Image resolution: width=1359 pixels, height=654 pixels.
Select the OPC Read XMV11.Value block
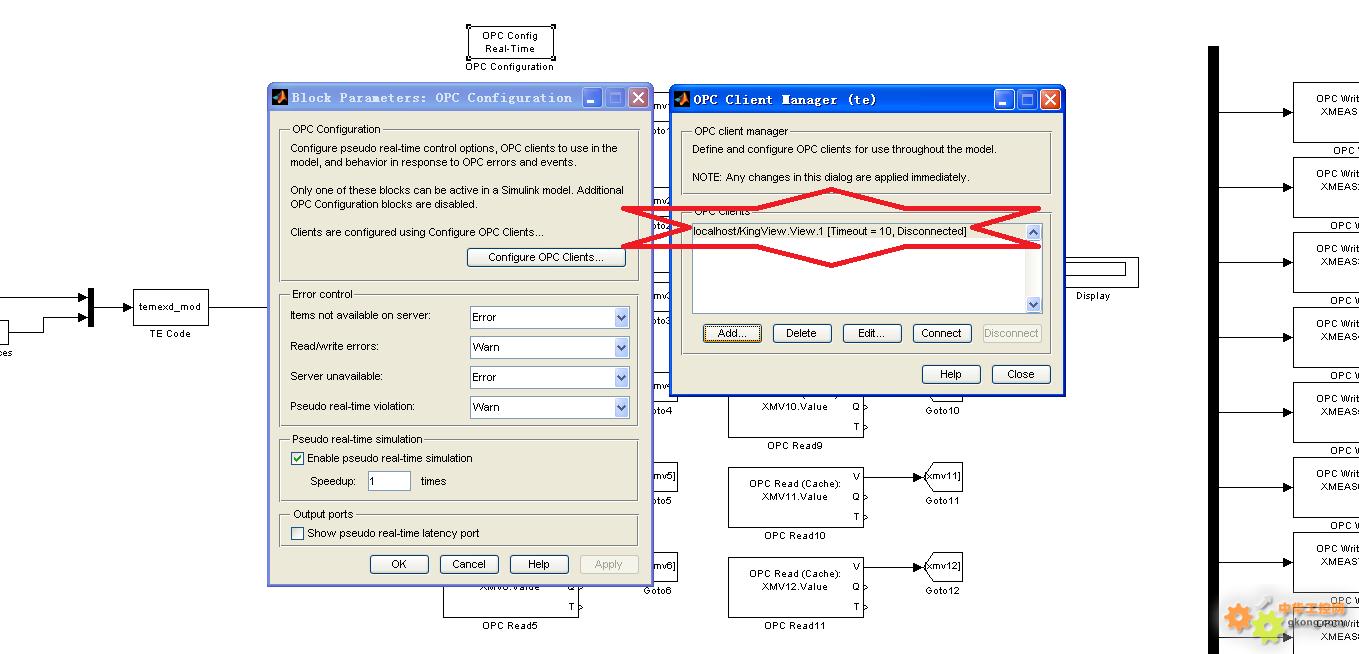click(x=795, y=497)
